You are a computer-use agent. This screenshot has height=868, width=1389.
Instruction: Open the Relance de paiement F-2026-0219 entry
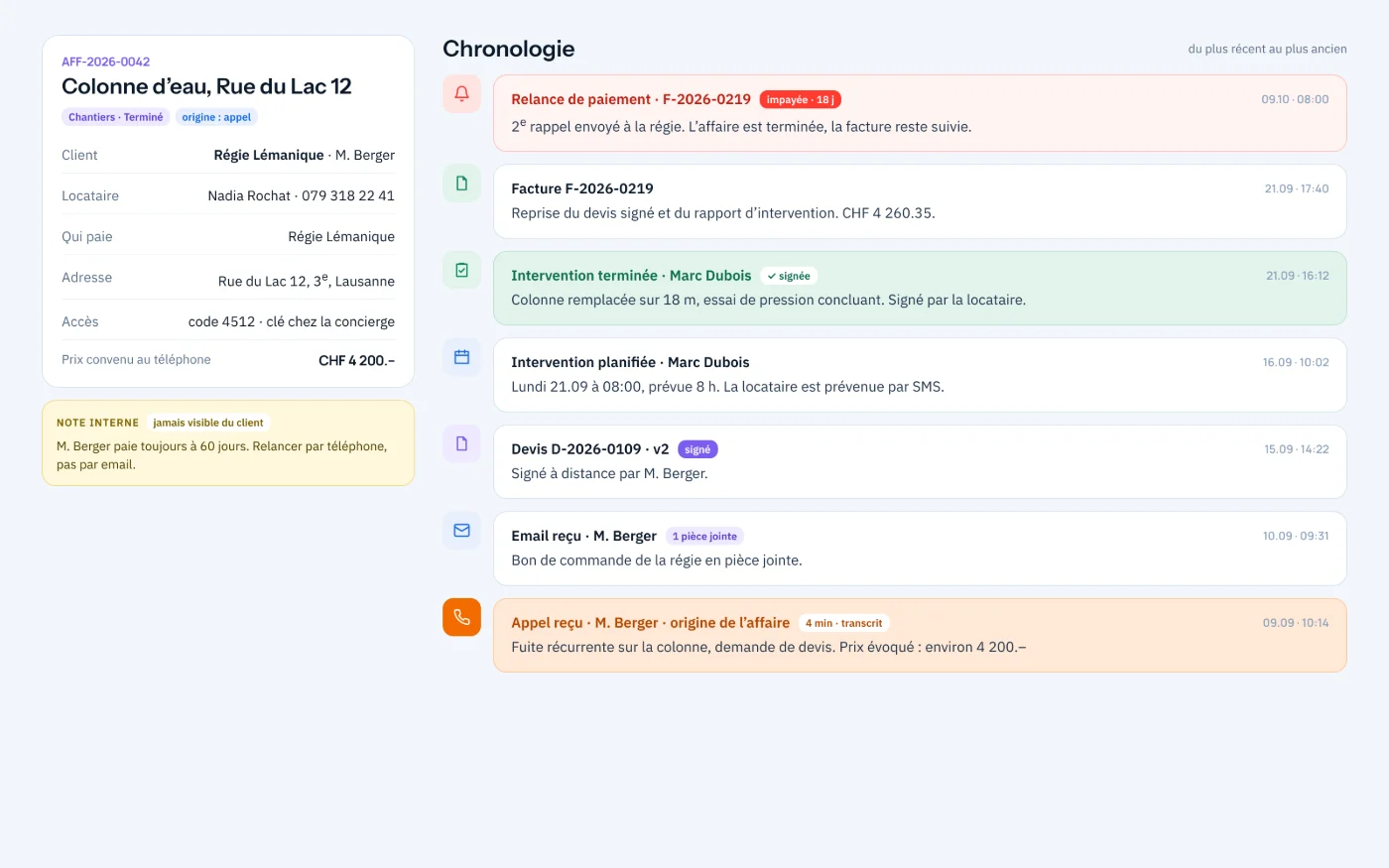920,113
